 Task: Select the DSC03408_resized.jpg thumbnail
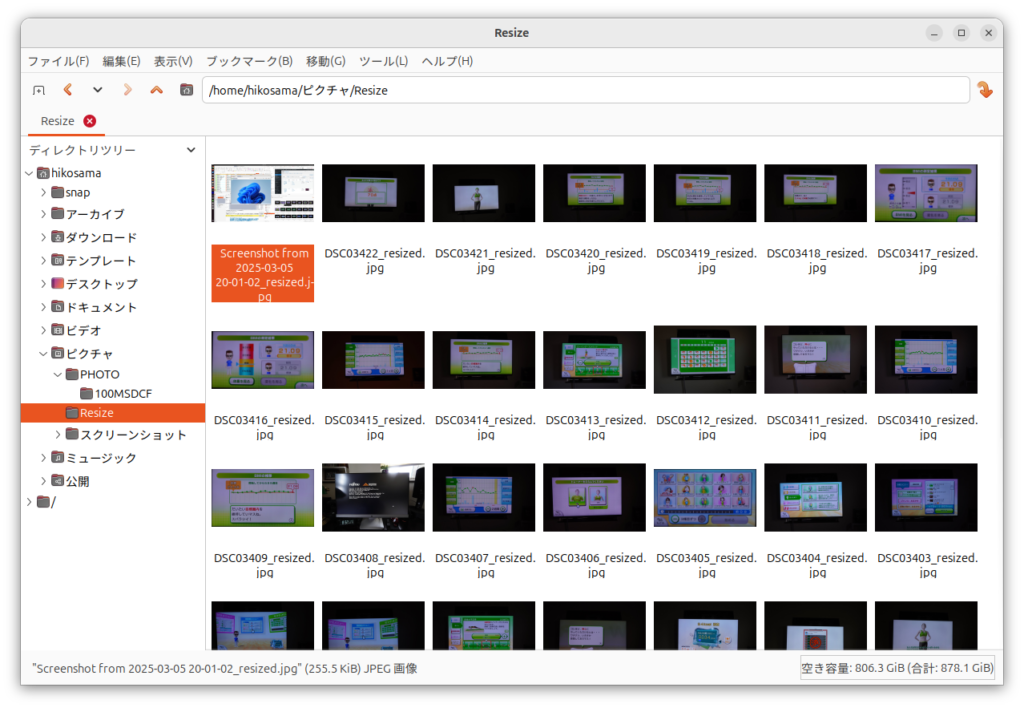[373, 498]
